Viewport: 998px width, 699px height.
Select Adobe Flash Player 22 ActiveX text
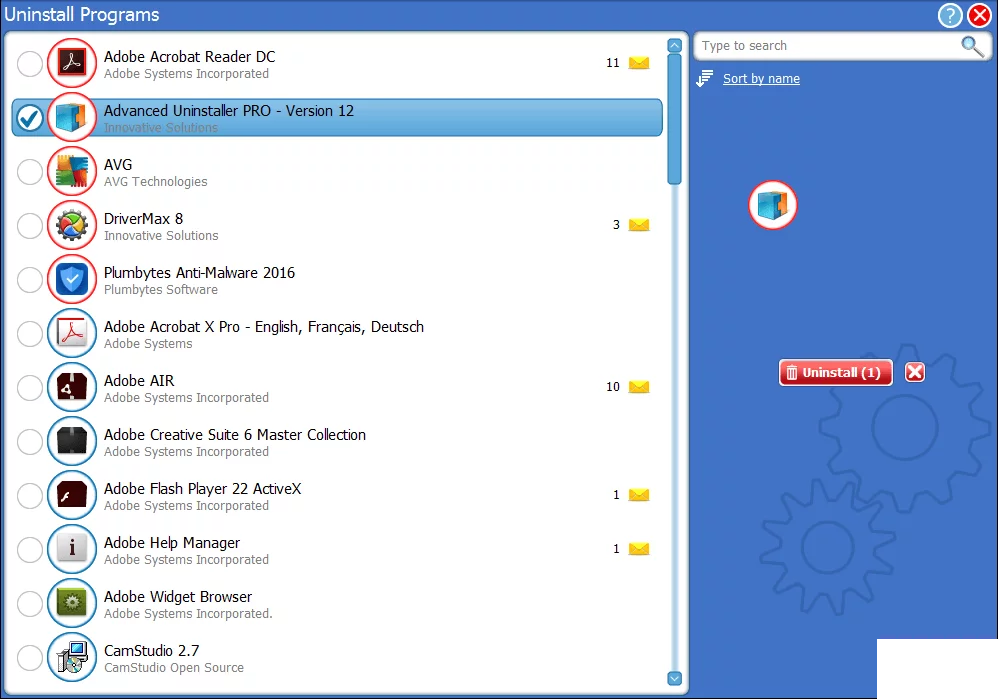click(202, 489)
